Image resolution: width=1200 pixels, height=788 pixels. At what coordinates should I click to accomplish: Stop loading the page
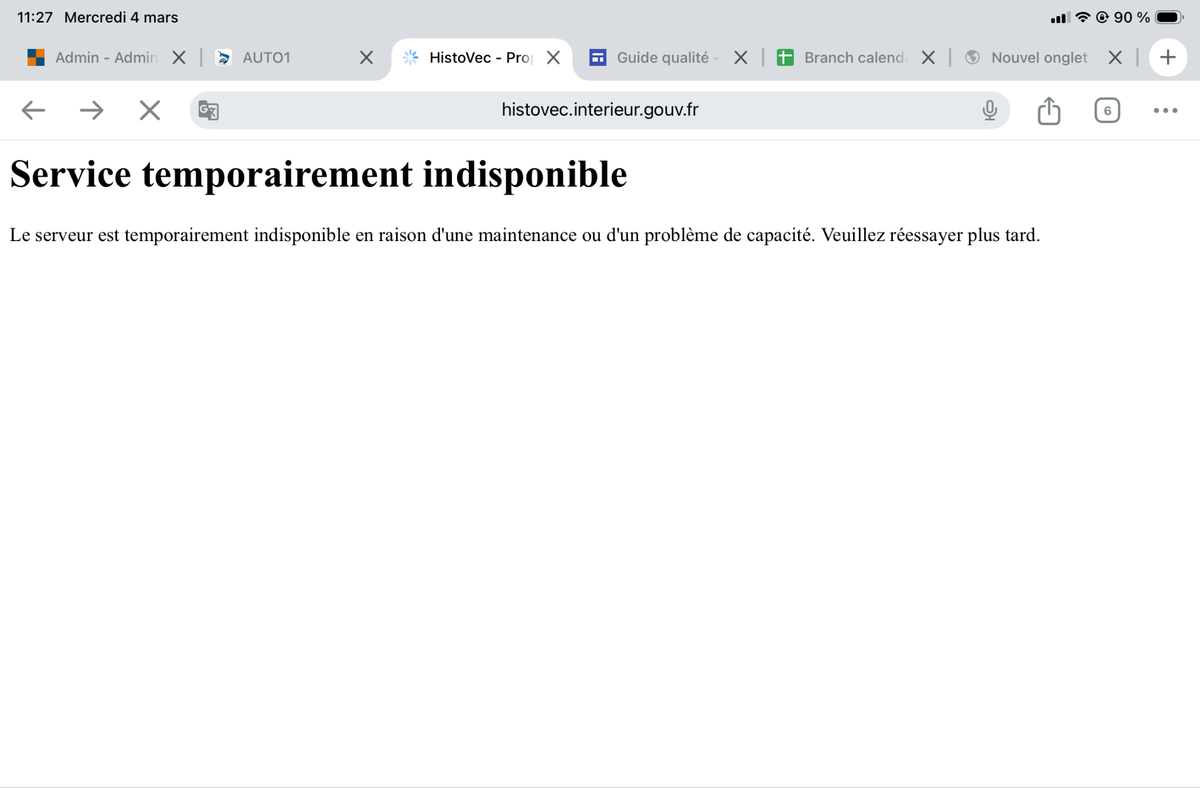[150, 111]
